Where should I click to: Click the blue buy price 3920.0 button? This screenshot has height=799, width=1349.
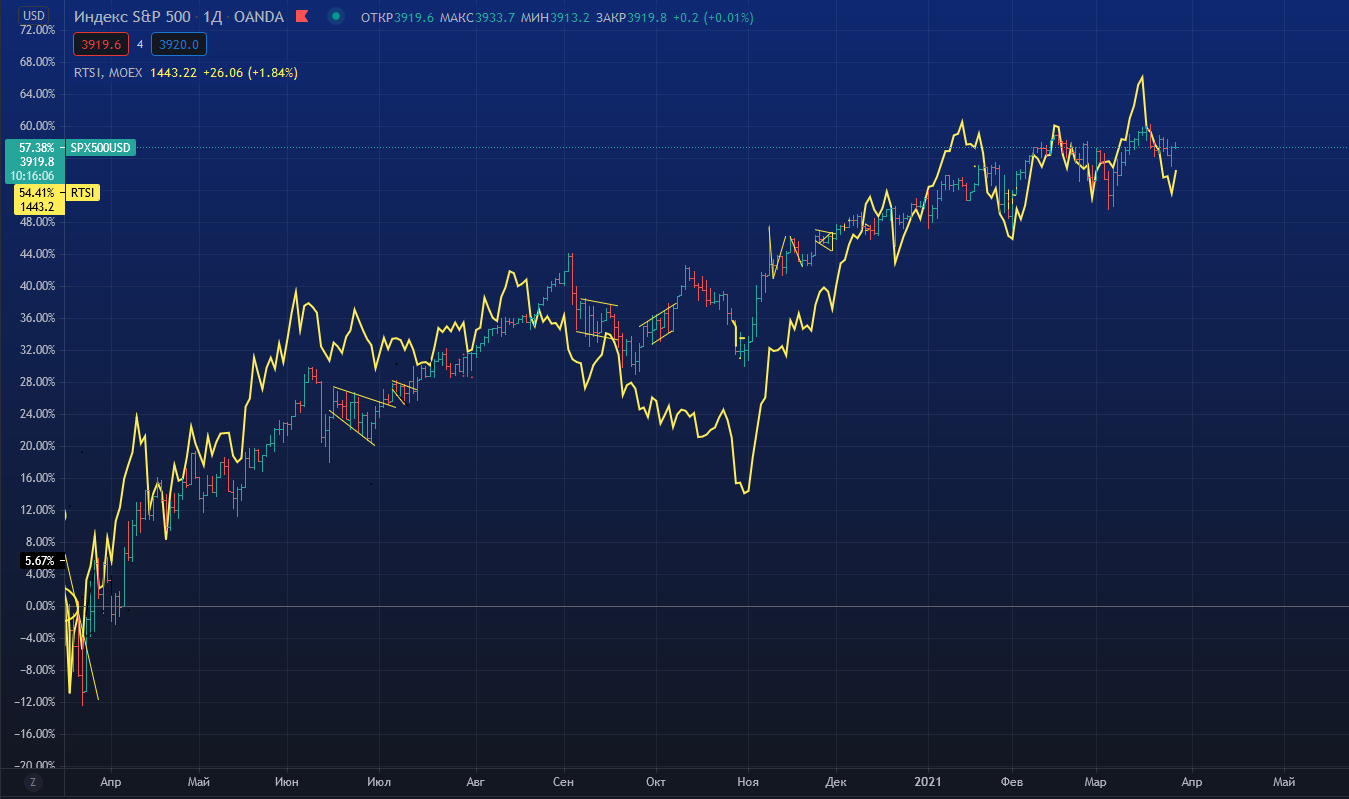(180, 44)
